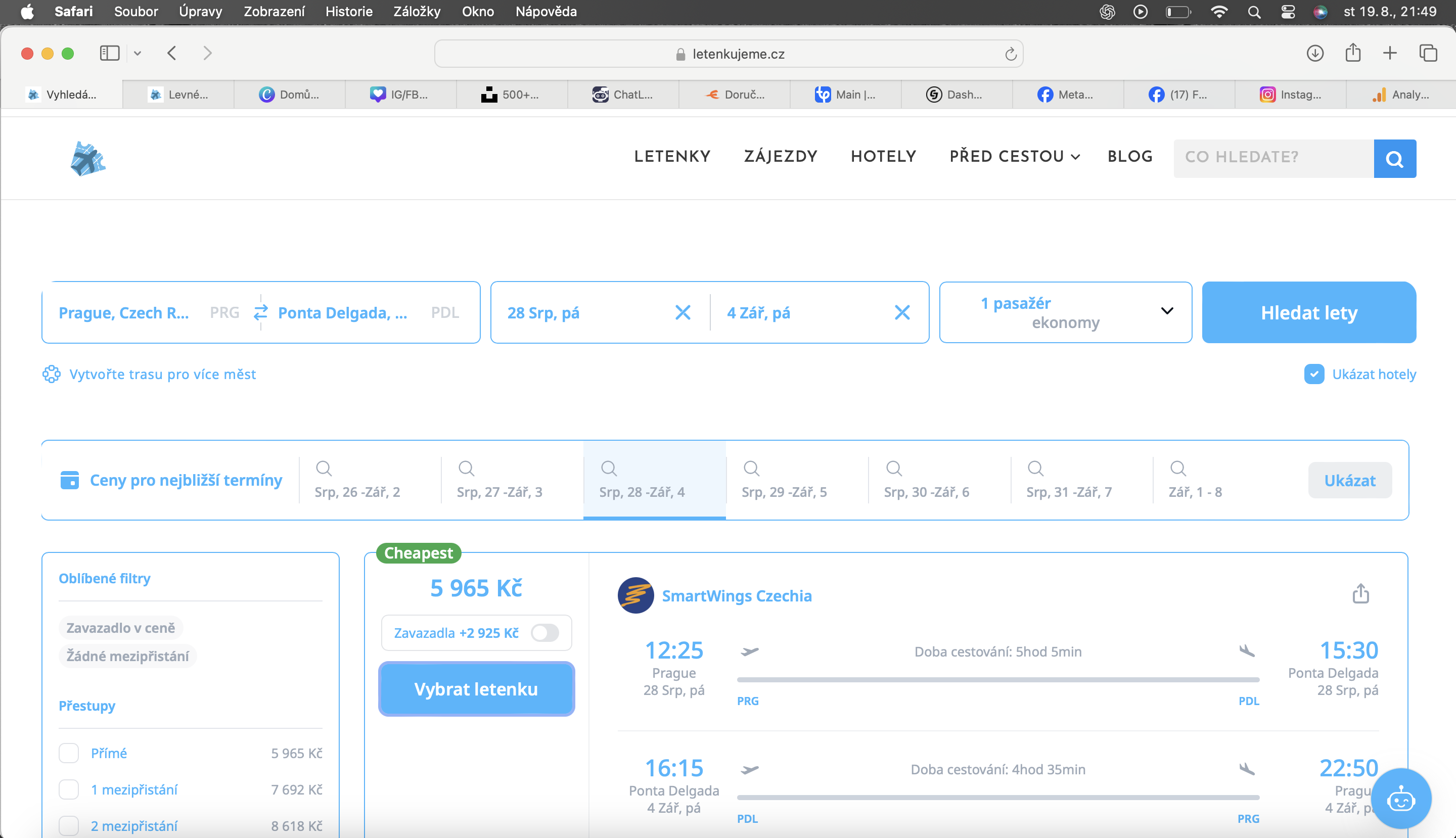The width and height of the screenshot is (1456, 838).
Task: Go forward in Safari history
Action: coord(208,54)
